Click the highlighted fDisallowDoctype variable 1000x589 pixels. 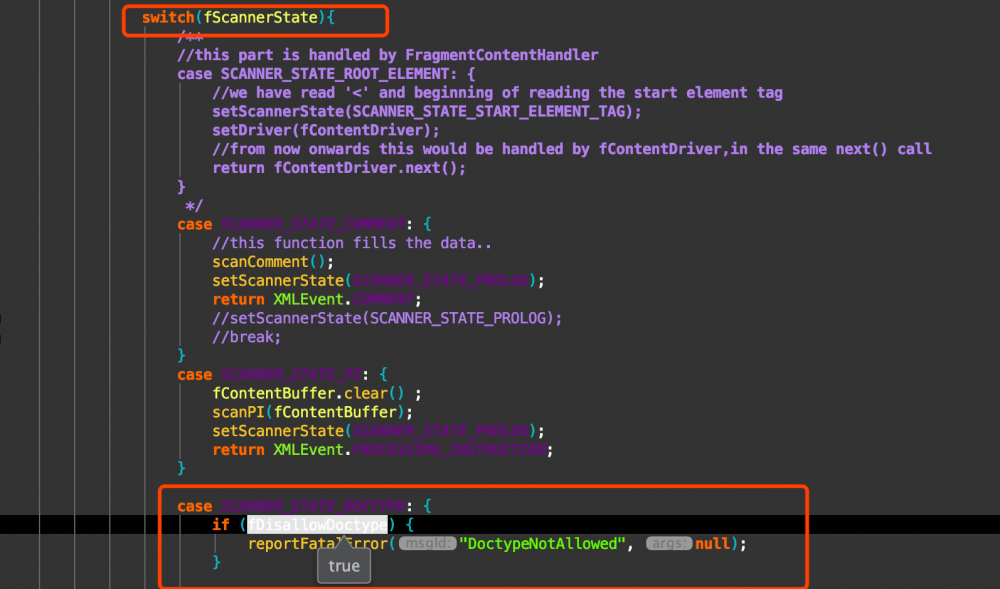click(318, 525)
